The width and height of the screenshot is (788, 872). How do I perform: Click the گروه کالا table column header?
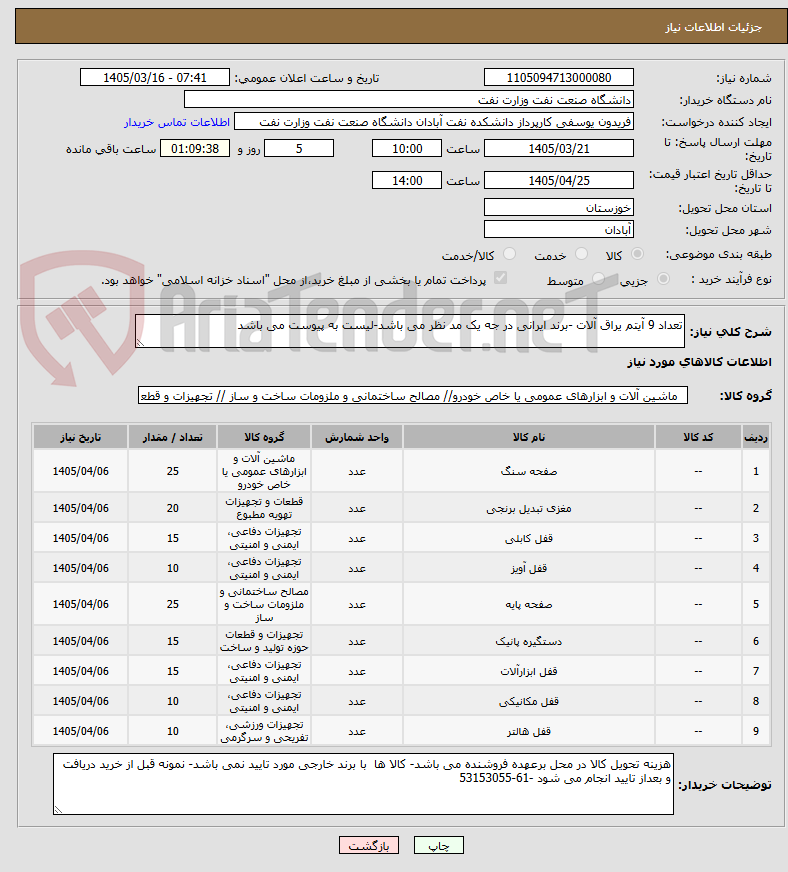pos(264,437)
